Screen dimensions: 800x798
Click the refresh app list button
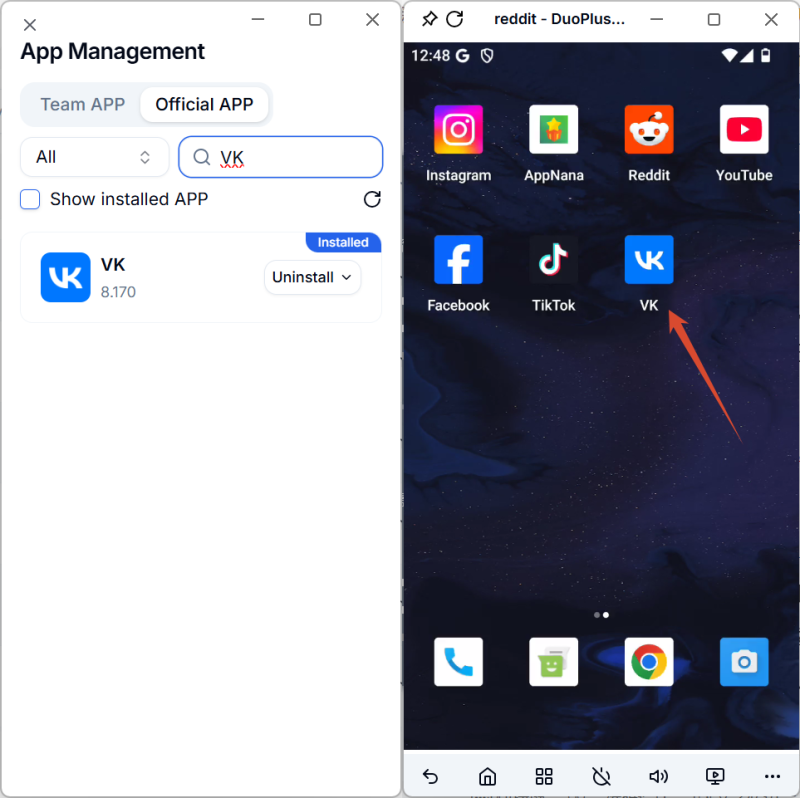tap(372, 199)
